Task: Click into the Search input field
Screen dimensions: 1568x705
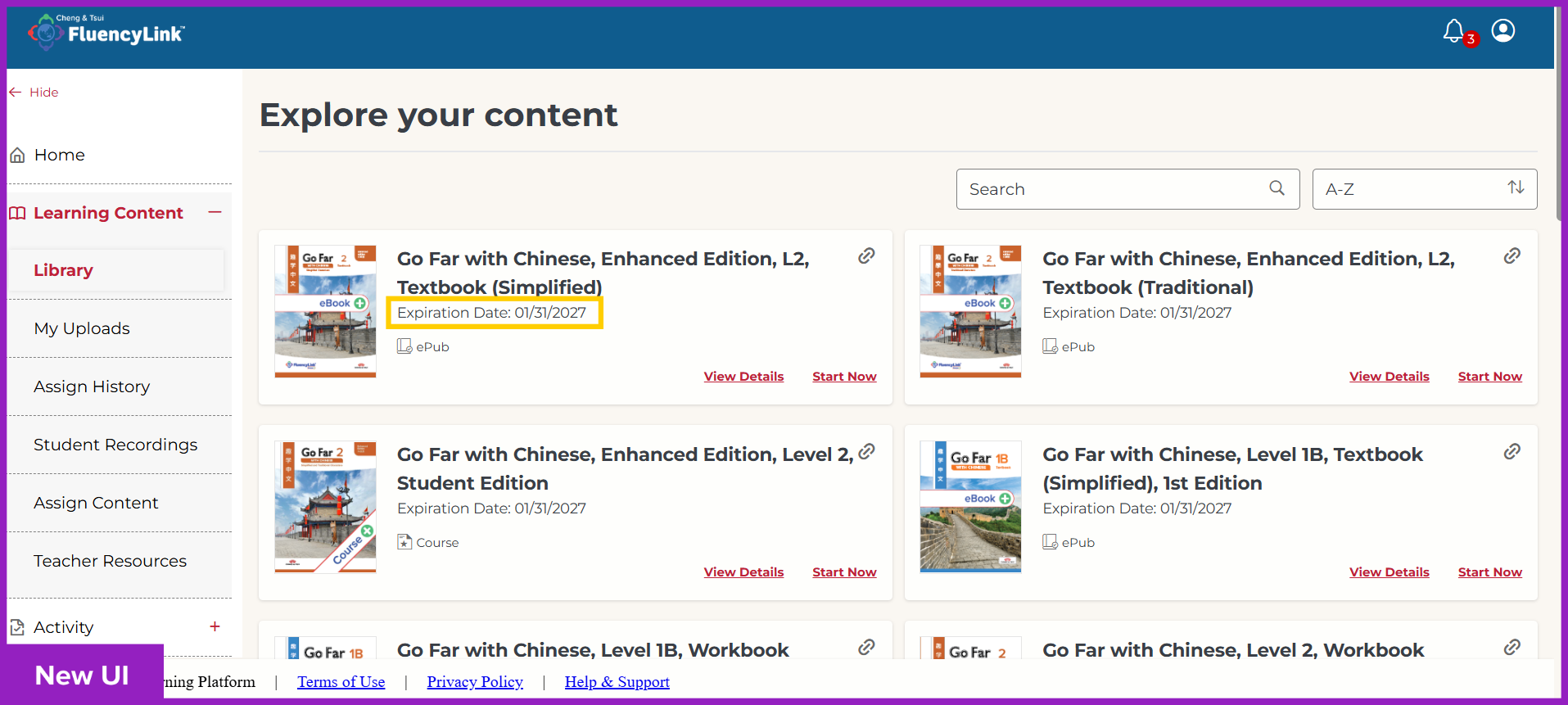Action: [x=1127, y=189]
